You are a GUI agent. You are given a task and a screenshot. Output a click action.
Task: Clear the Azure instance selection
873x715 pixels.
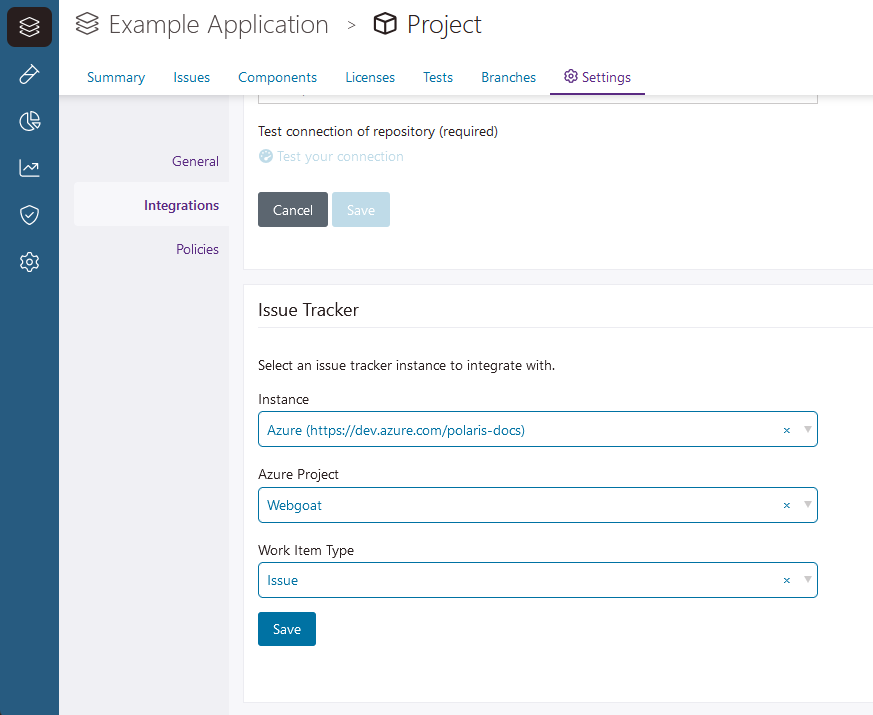(786, 430)
